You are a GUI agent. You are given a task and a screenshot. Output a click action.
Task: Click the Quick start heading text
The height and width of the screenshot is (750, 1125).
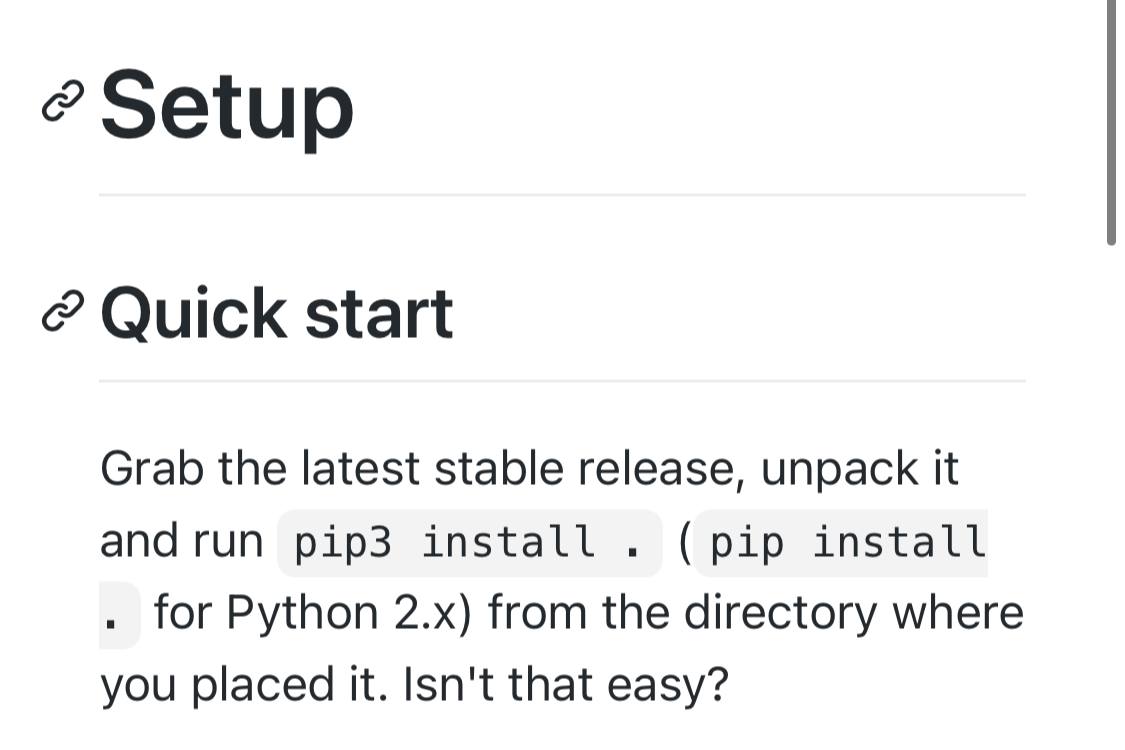click(x=277, y=313)
